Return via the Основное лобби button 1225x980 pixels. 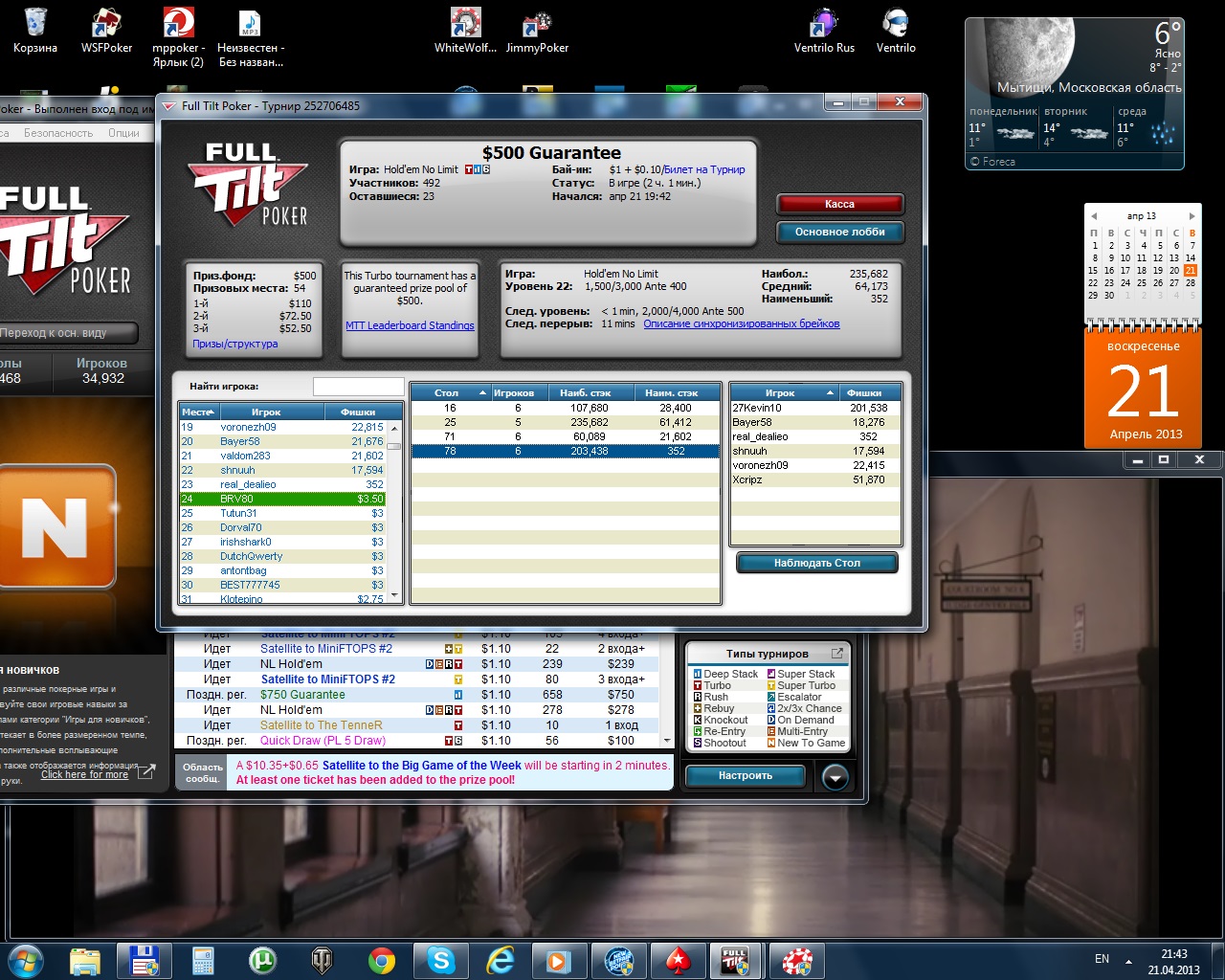coord(839,232)
